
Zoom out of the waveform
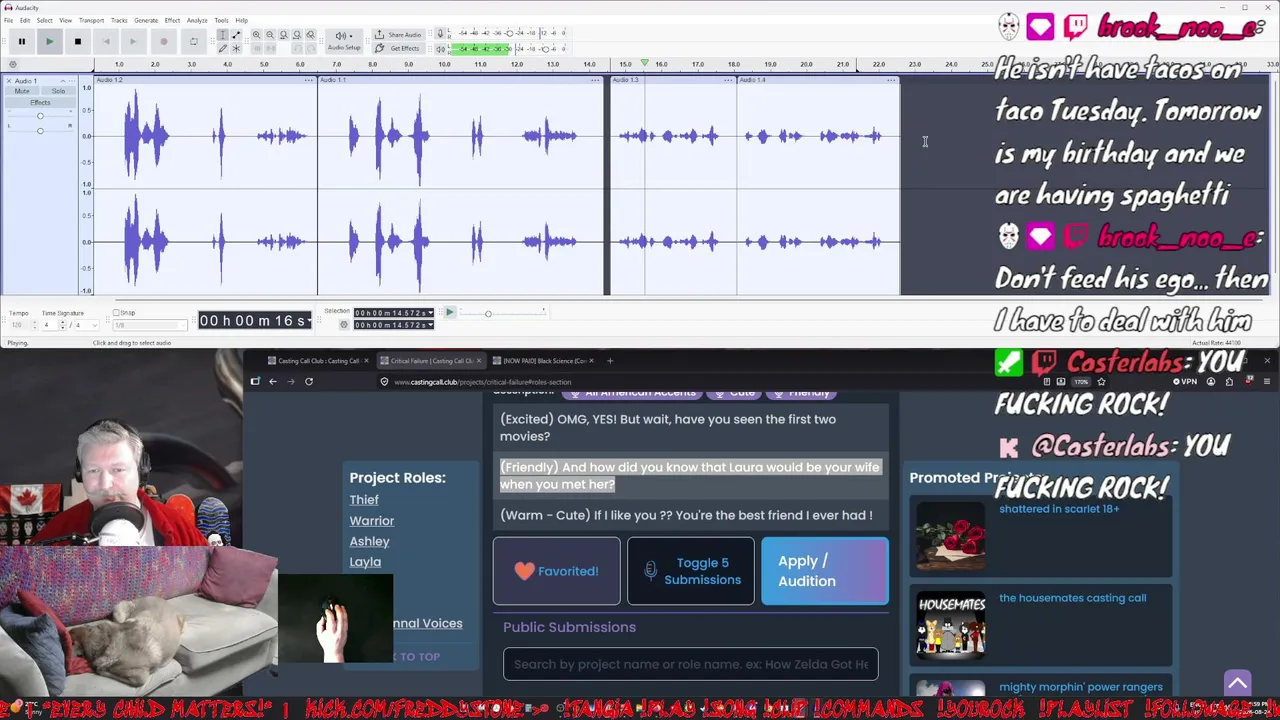(x=270, y=35)
